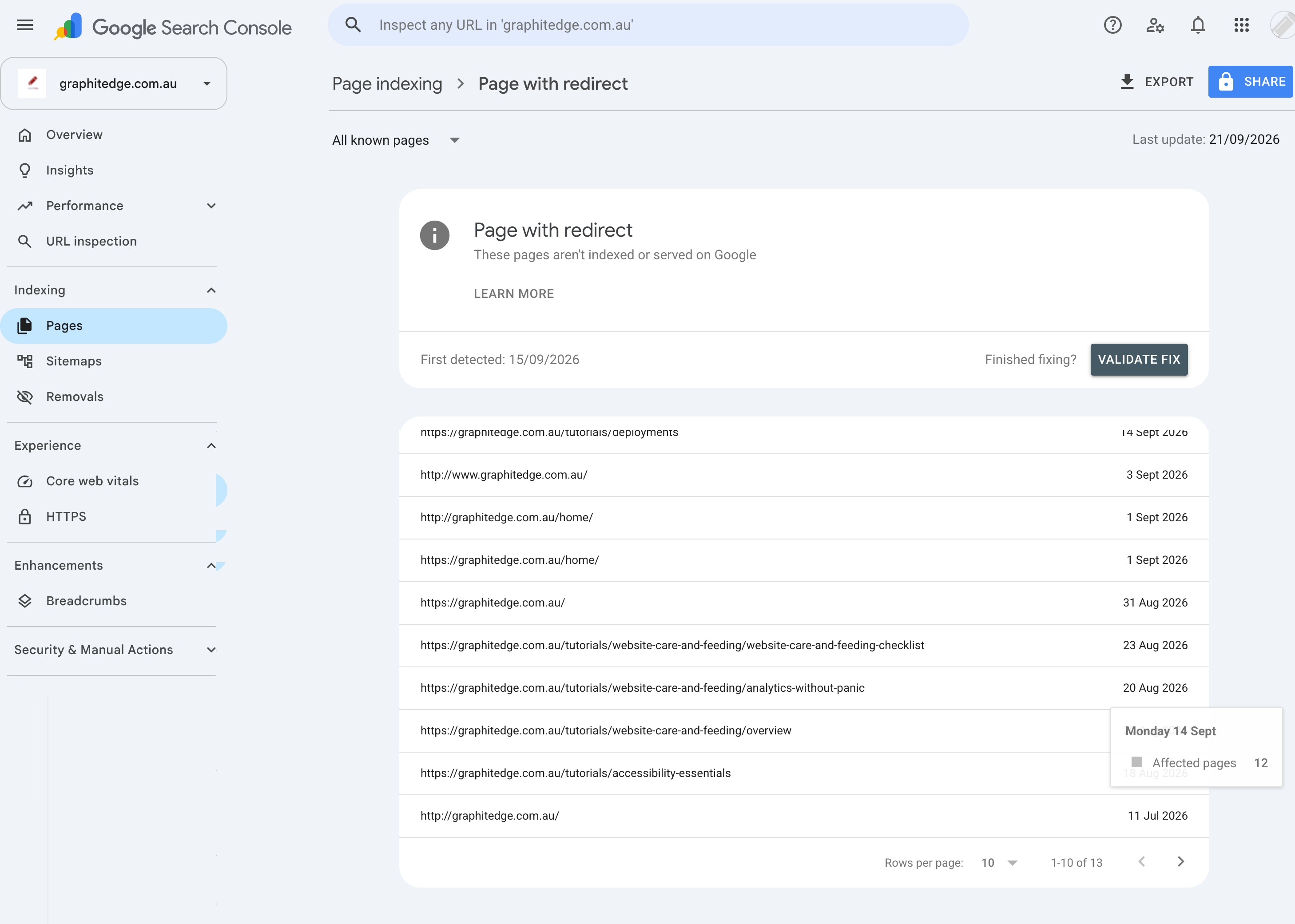Open Pages in the Indexing menu
Screen dimensions: 1295x924
click(114, 326)
